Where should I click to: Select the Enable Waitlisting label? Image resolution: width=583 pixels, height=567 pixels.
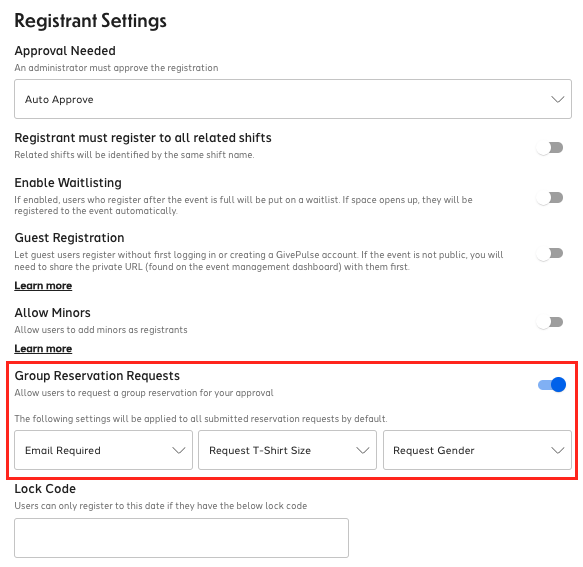click(68, 183)
